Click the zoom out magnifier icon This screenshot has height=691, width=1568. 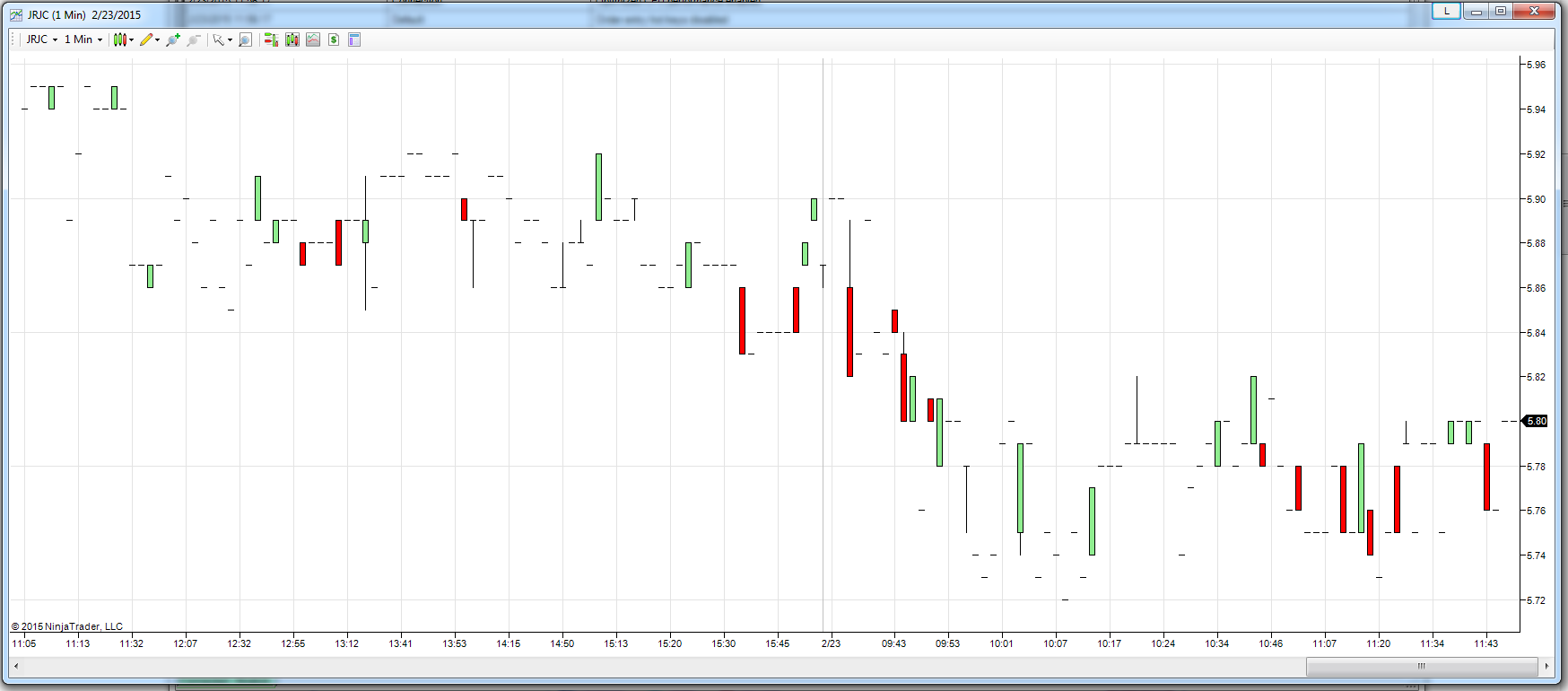point(193,39)
